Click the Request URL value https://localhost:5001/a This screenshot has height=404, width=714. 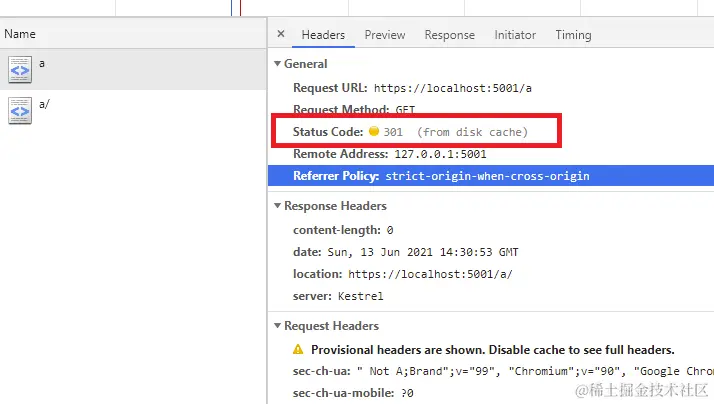click(x=453, y=88)
